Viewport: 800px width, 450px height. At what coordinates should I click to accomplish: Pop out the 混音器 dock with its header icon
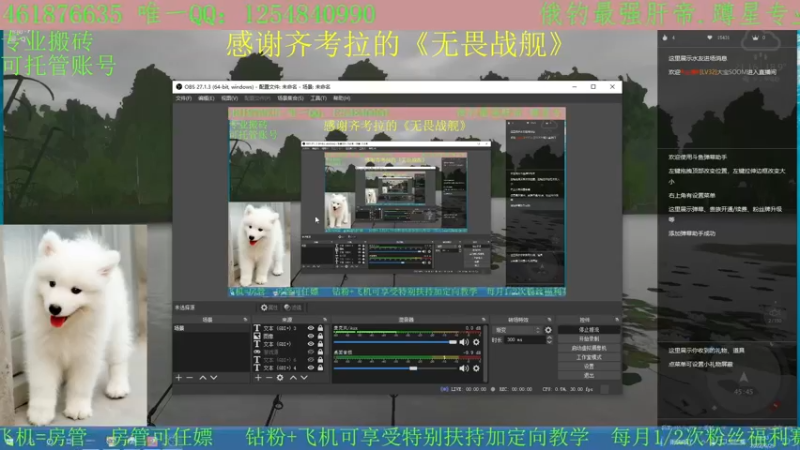coord(484,320)
